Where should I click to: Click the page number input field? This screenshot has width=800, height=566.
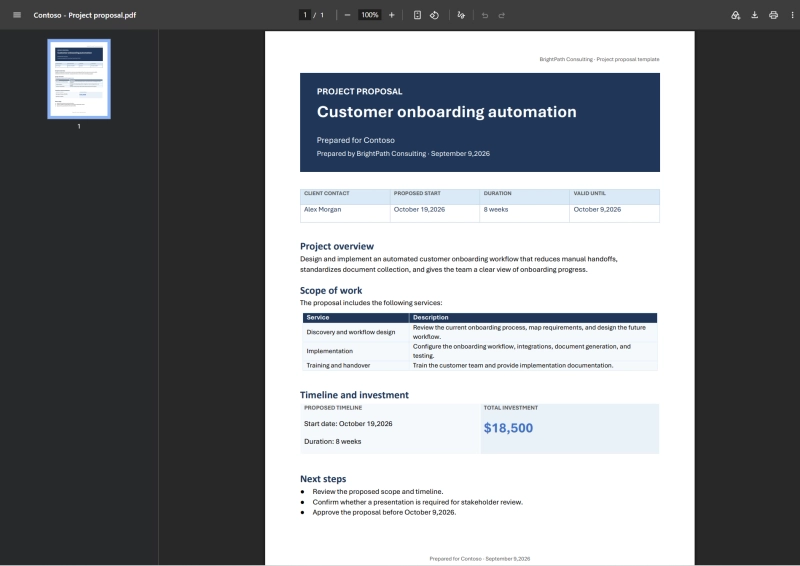tap(305, 15)
